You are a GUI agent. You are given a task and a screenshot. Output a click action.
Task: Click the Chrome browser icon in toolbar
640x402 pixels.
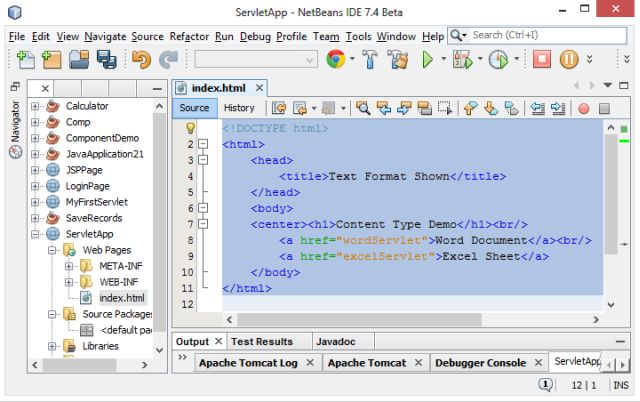[336, 60]
